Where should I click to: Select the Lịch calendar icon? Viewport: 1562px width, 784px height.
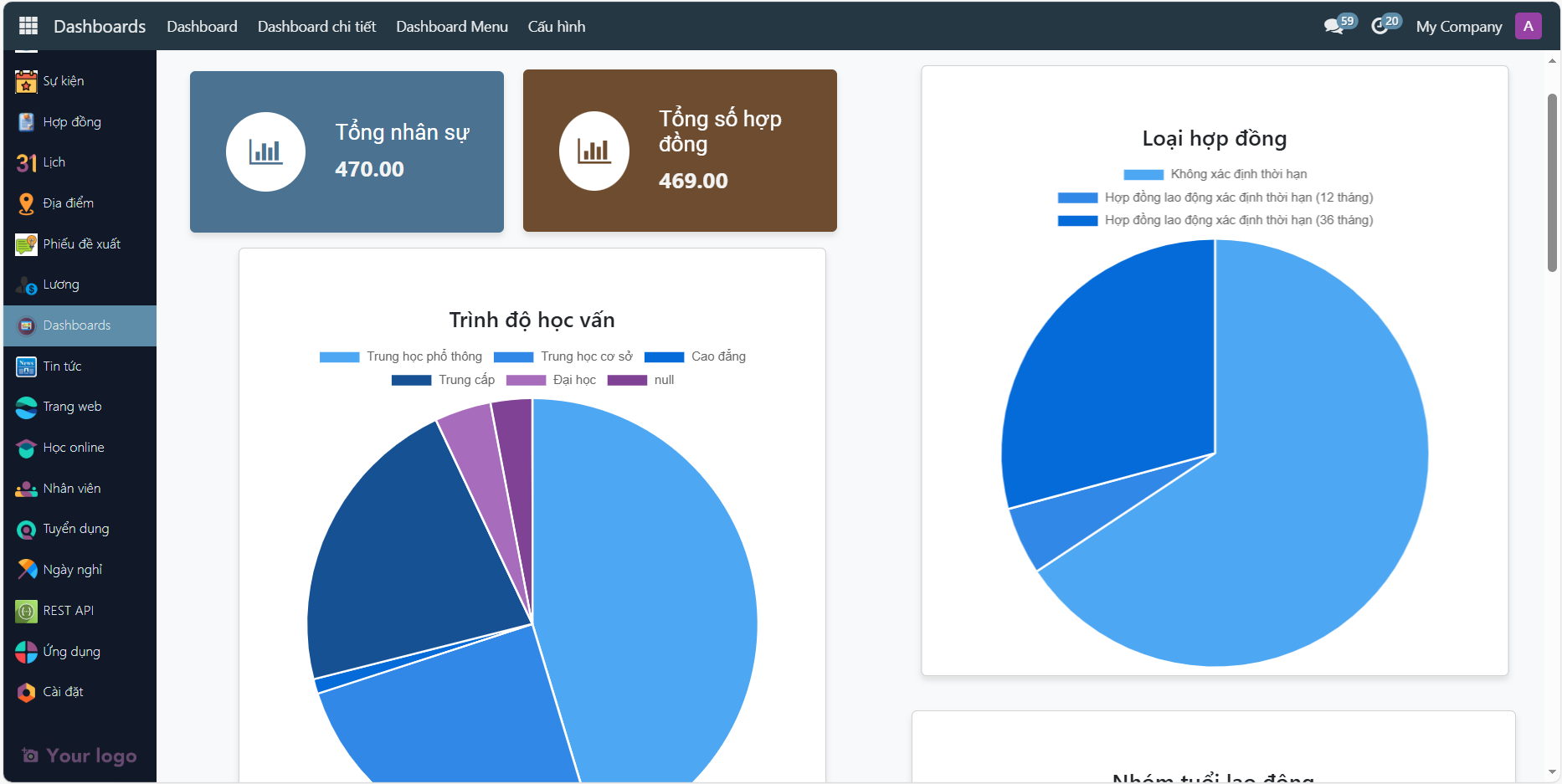coord(25,161)
